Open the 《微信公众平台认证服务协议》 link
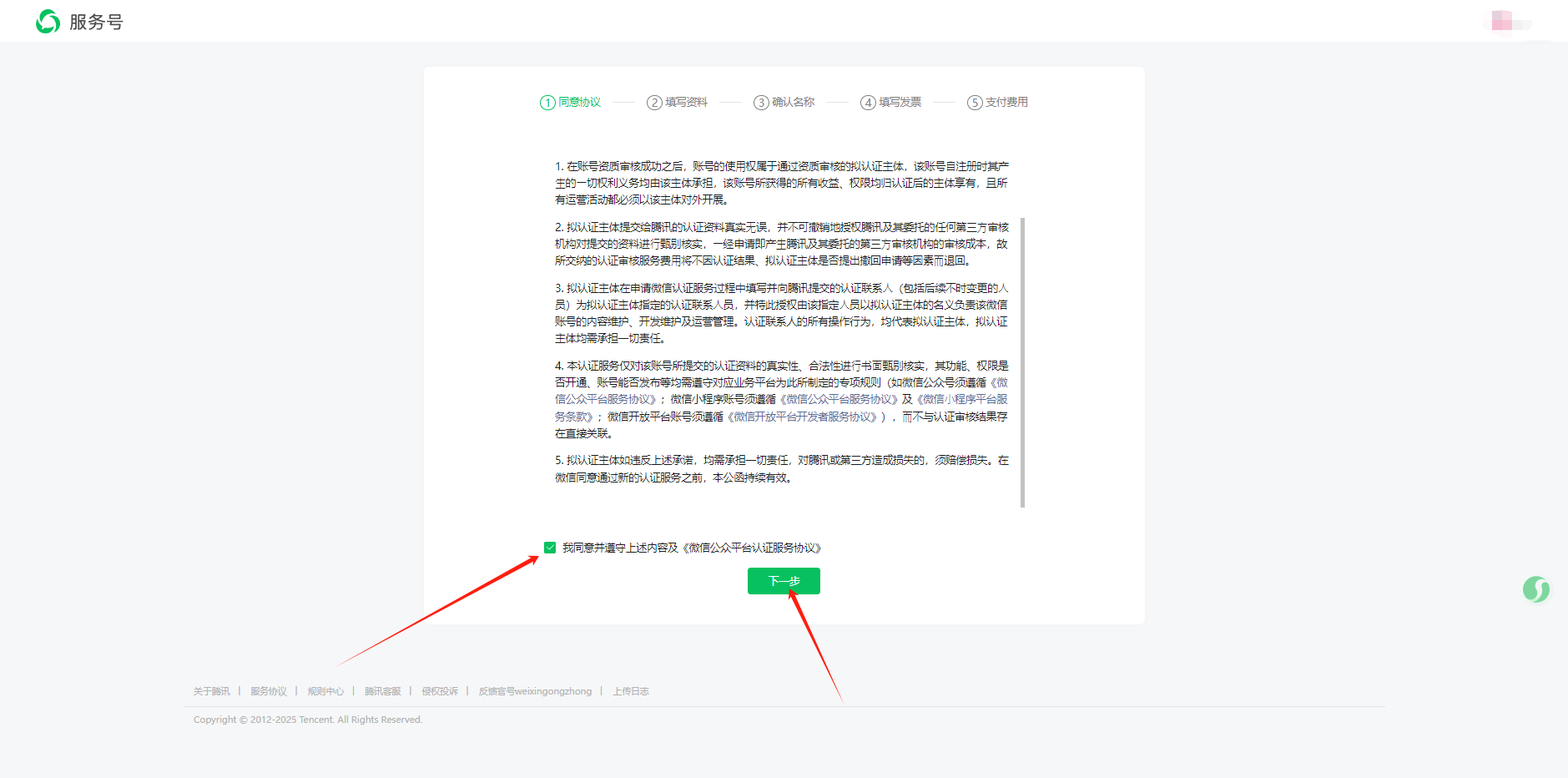 752,548
